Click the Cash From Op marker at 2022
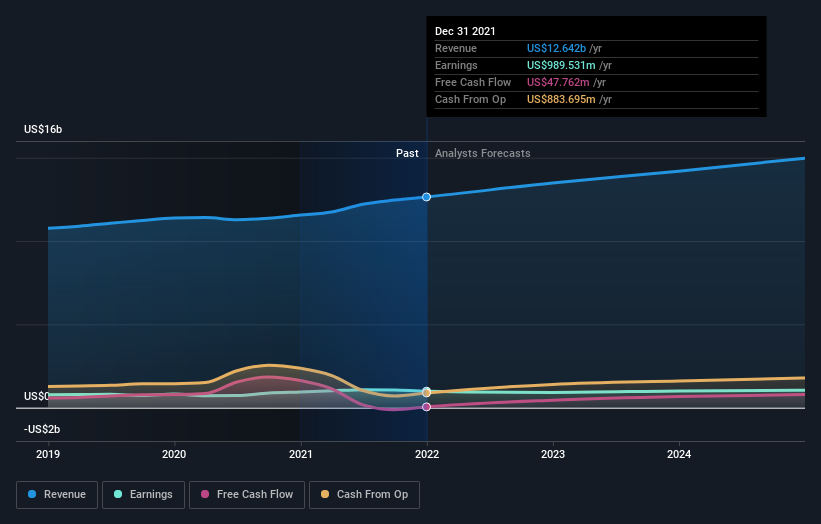Image resolution: width=821 pixels, height=524 pixels. [x=427, y=393]
